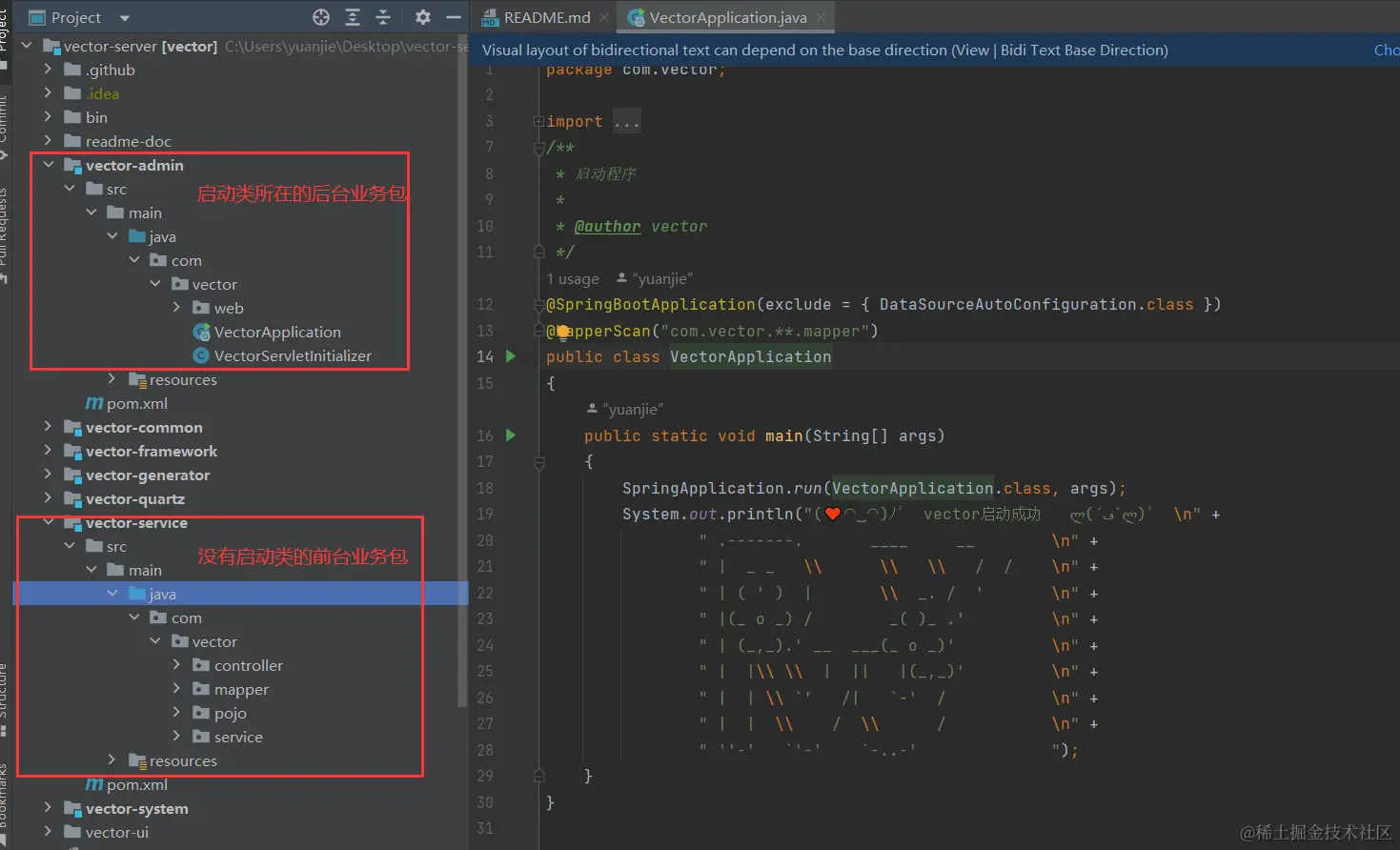The height and width of the screenshot is (850, 1400).
Task: Expand the bin folder
Action: [x=48, y=117]
